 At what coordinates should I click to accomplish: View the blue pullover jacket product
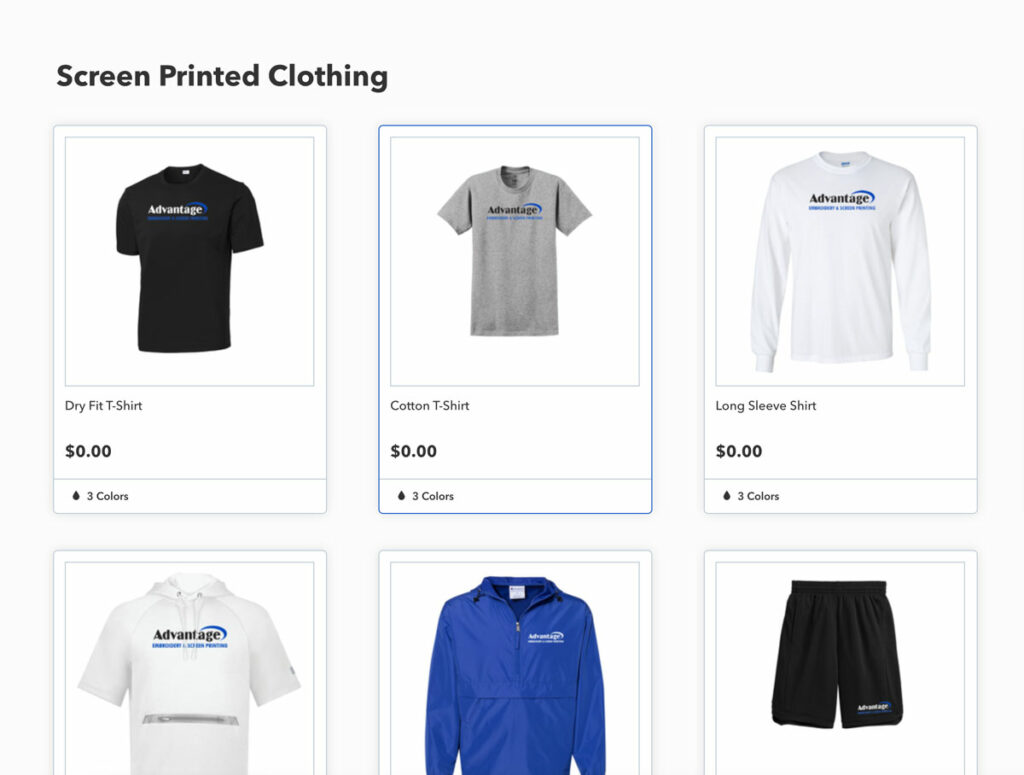[515, 669]
